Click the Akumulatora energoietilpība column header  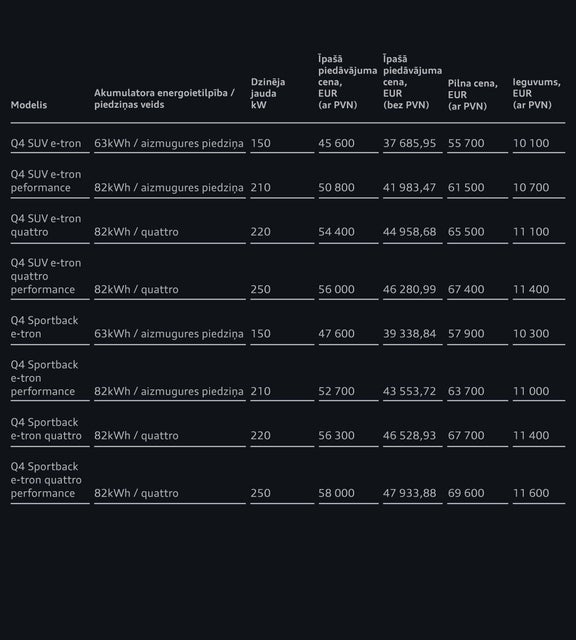pos(164,99)
